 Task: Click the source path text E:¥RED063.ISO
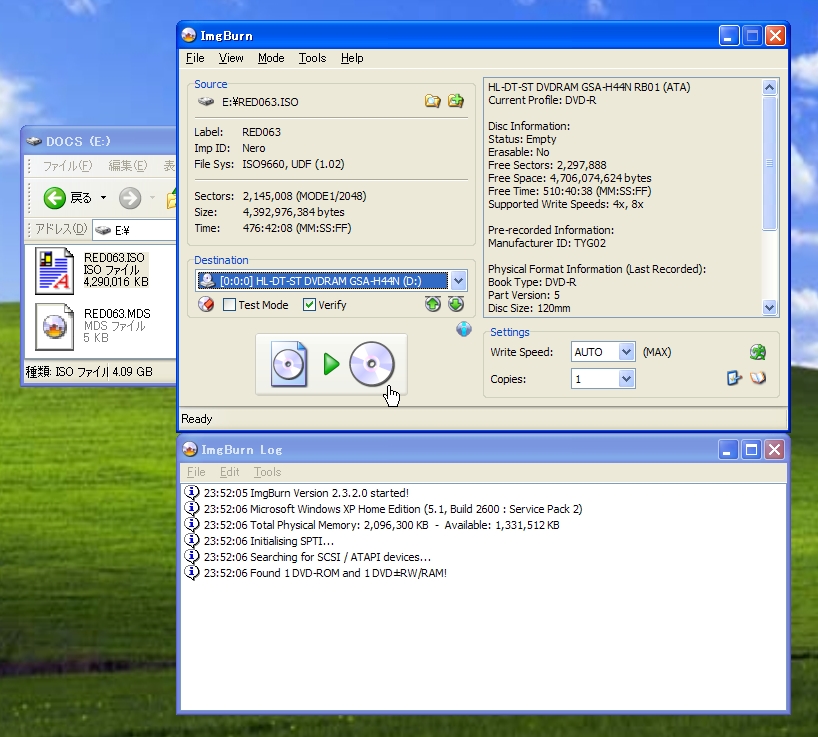pyautogui.click(x=260, y=102)
